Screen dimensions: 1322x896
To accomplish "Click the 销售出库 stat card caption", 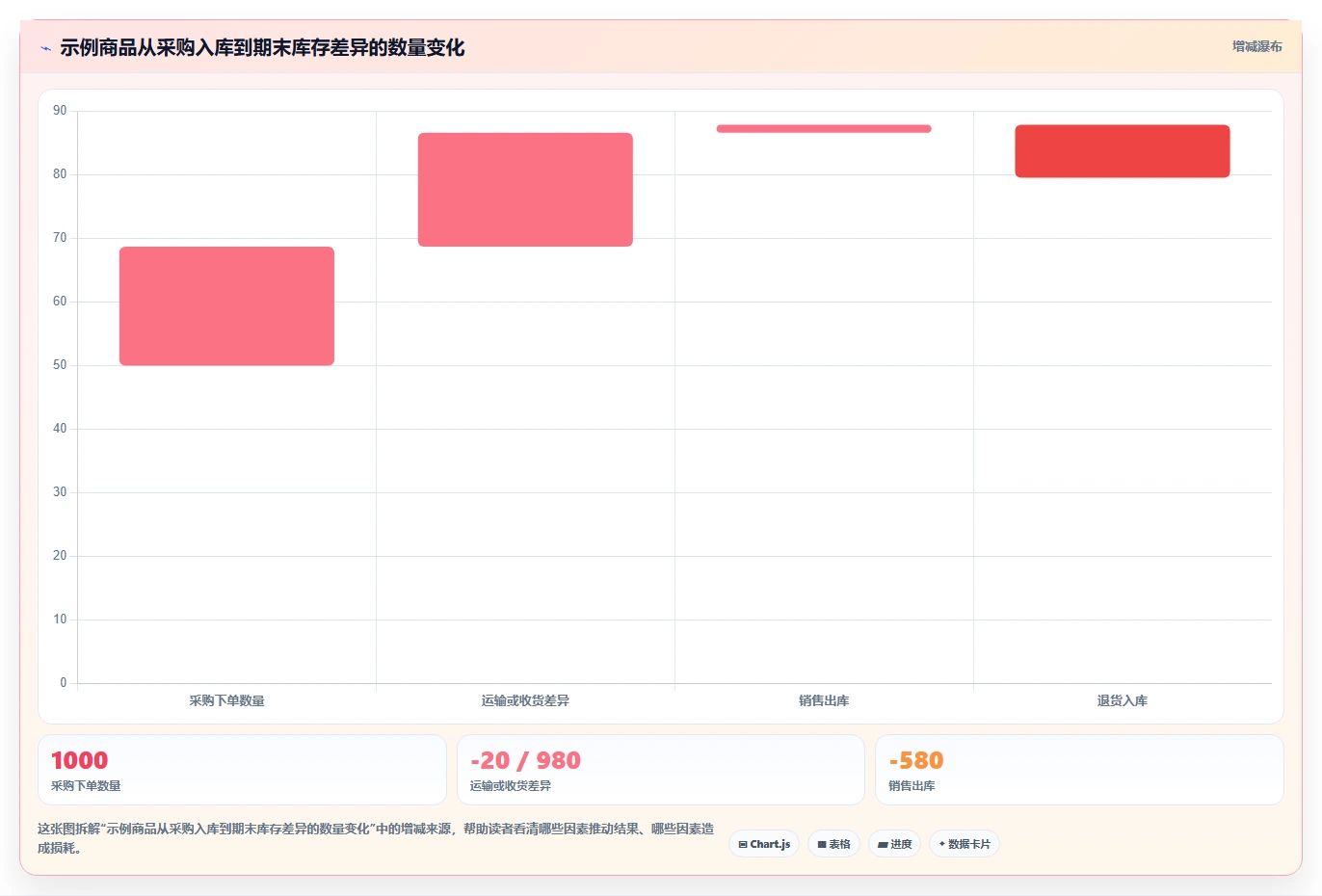I will pos(912,786).
